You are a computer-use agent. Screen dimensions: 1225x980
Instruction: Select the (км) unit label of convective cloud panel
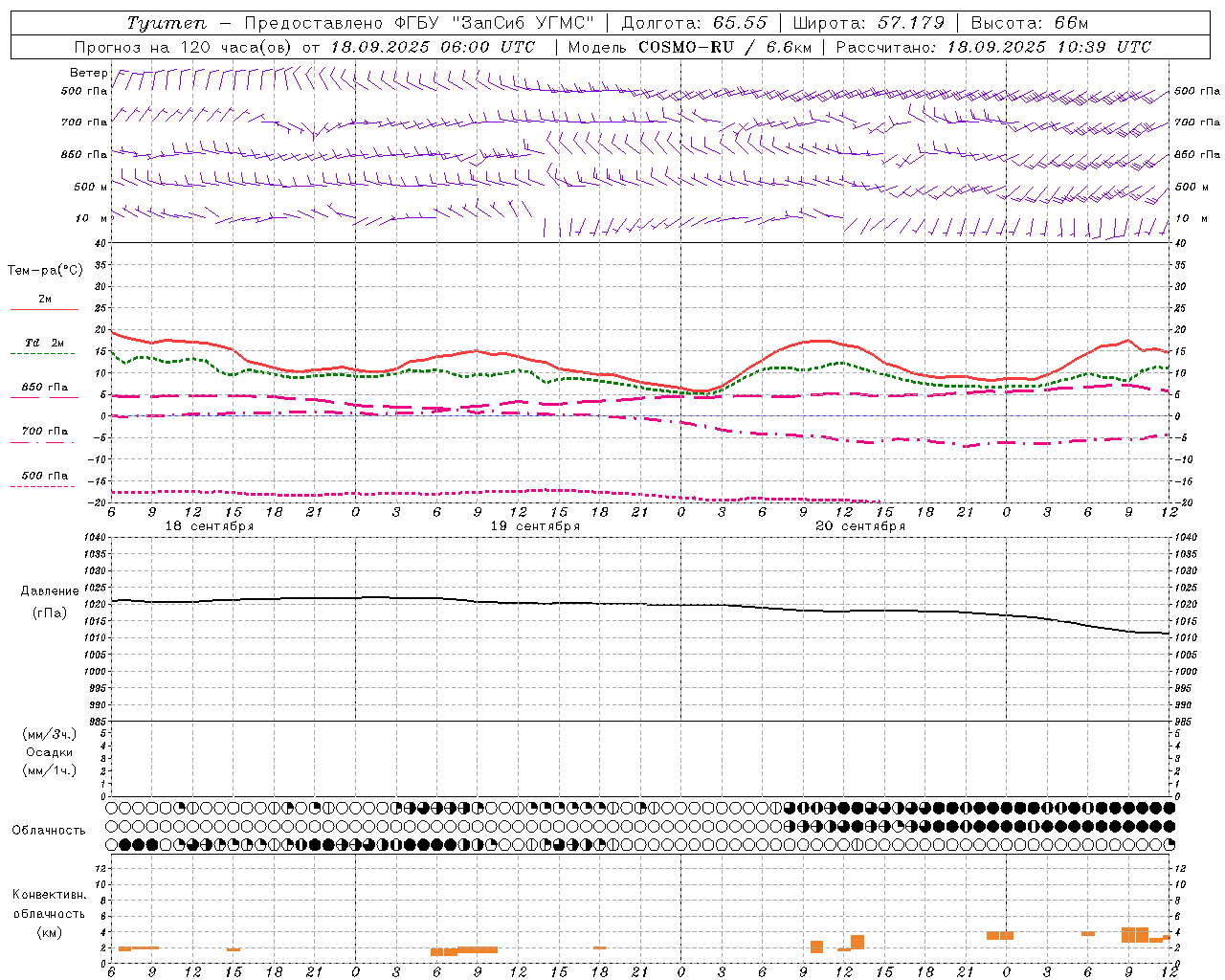(x=49, y=932)
